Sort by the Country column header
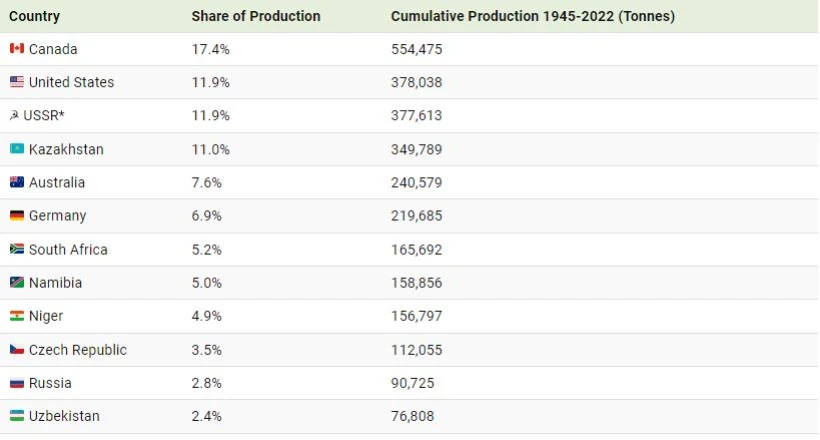Viewport: 820px width, 440px height. point(34,16)
